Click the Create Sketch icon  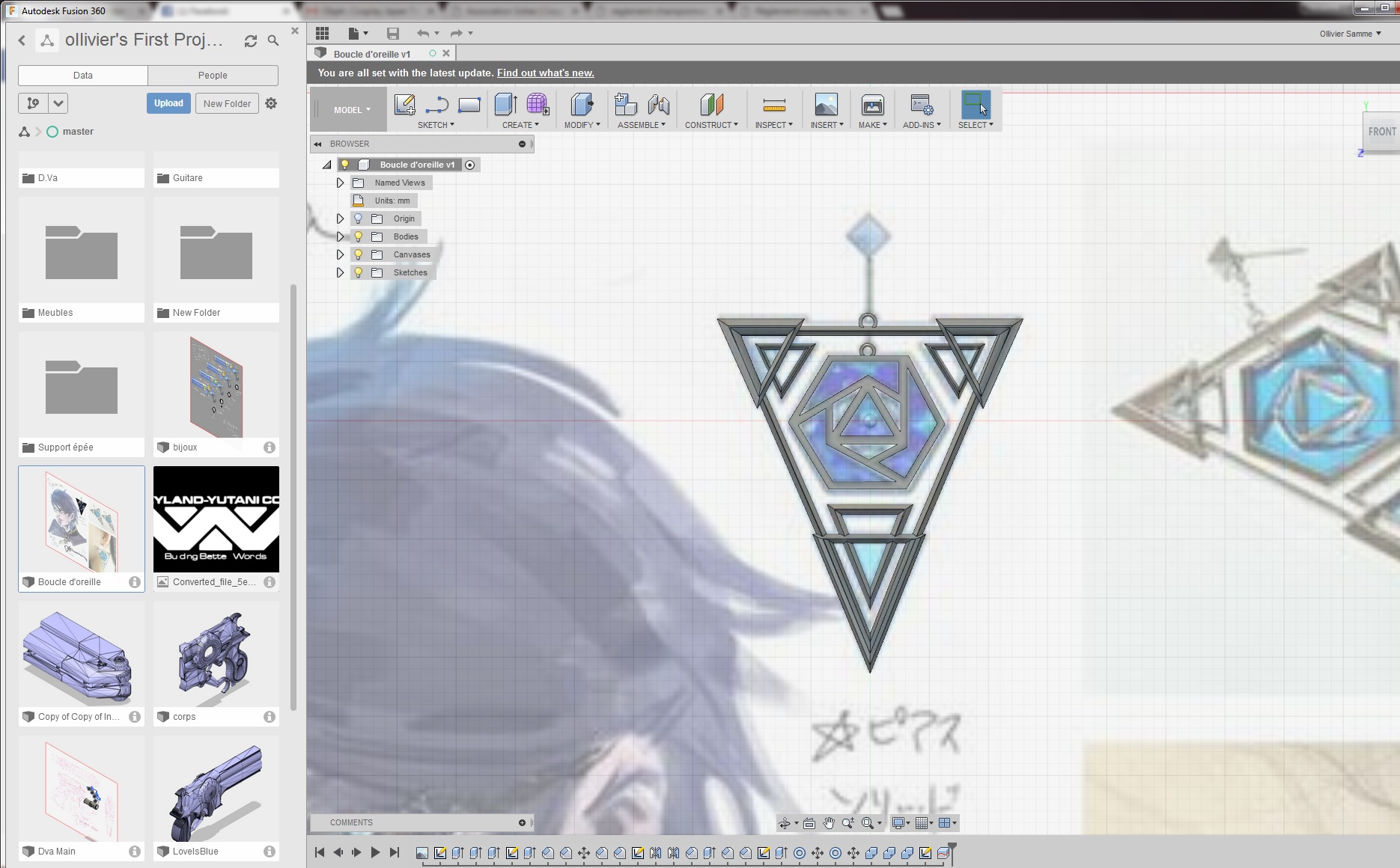point(404,105)
